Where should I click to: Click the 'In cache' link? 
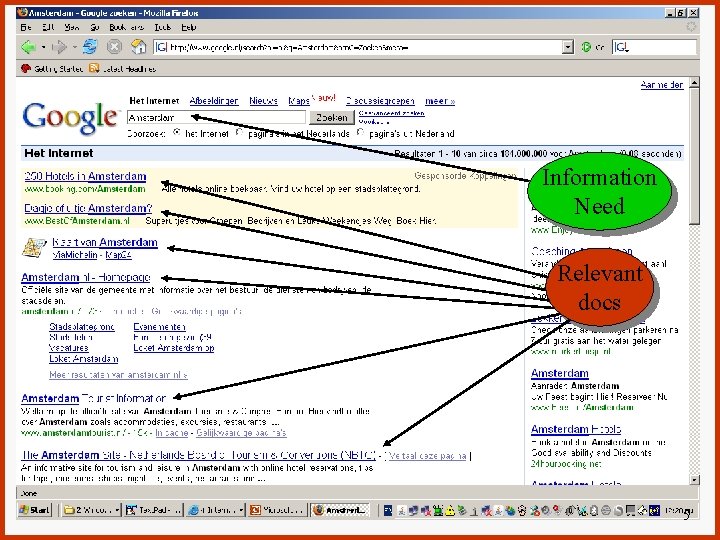point(172,433)
